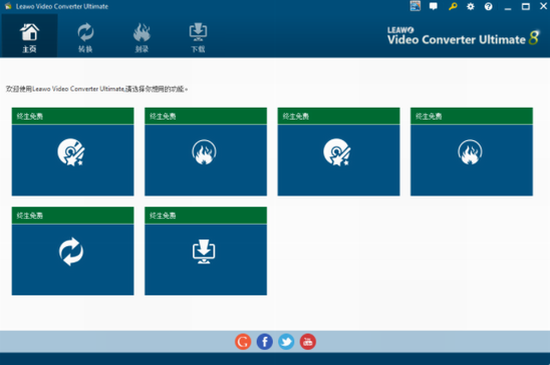Click the key registration icon
Viewport: 550px width, 365px height.
453,6
